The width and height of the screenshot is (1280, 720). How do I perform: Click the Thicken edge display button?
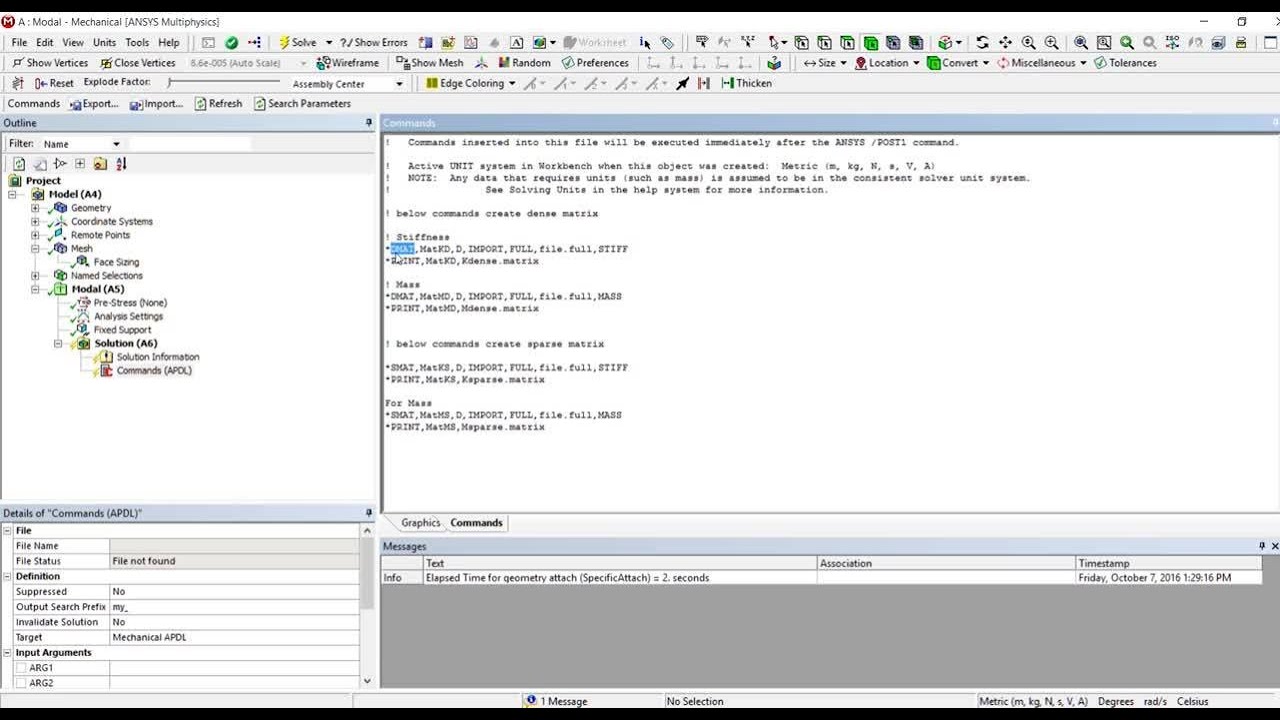[746, 84]
